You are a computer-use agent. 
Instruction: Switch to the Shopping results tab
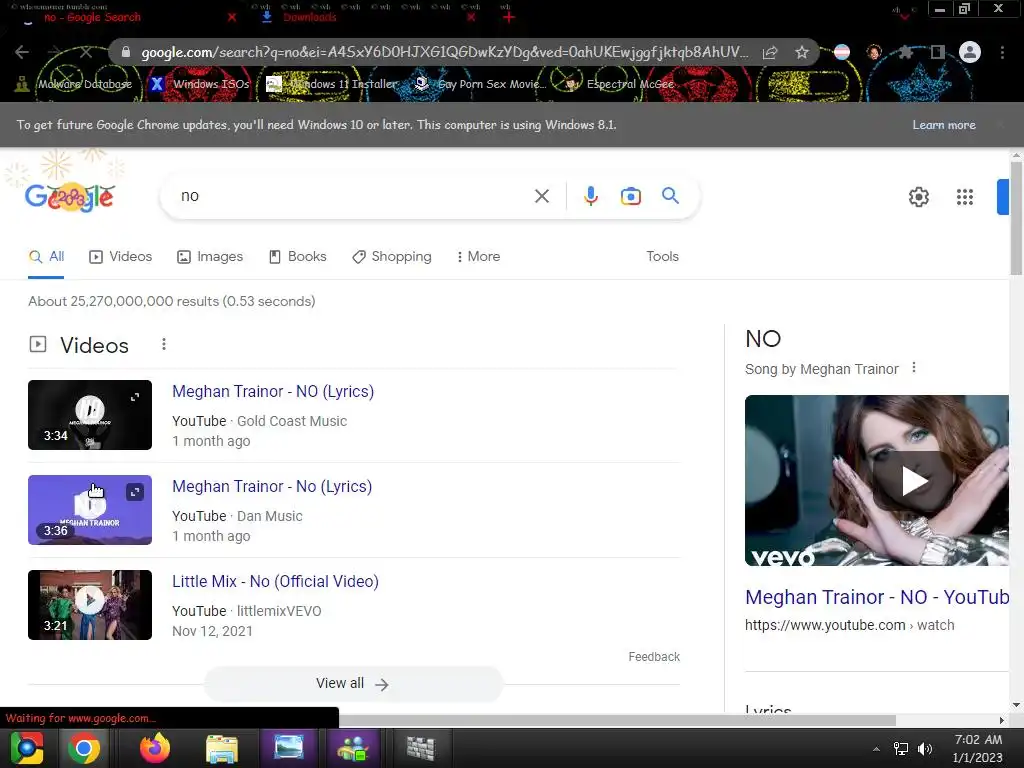(391, 257)
